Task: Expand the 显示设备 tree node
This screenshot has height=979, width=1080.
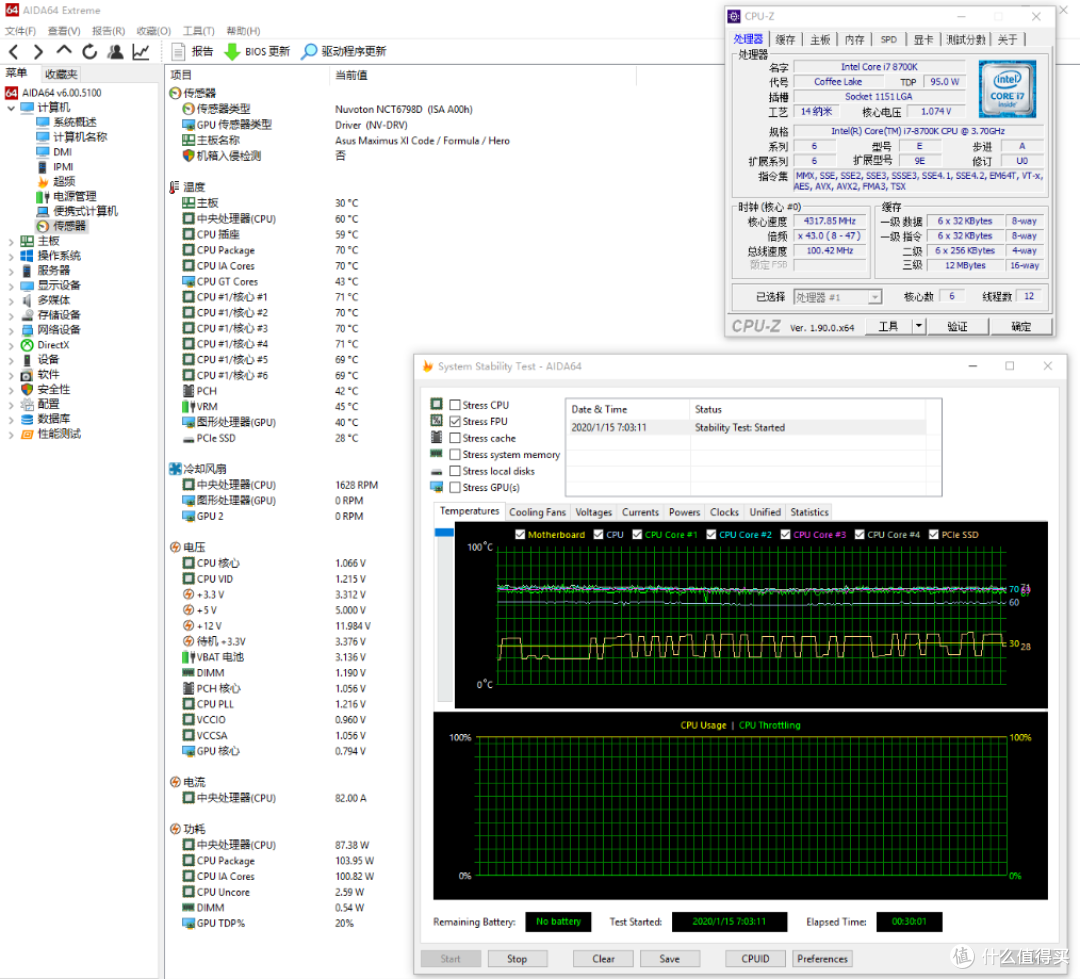Action: point(11,286)
